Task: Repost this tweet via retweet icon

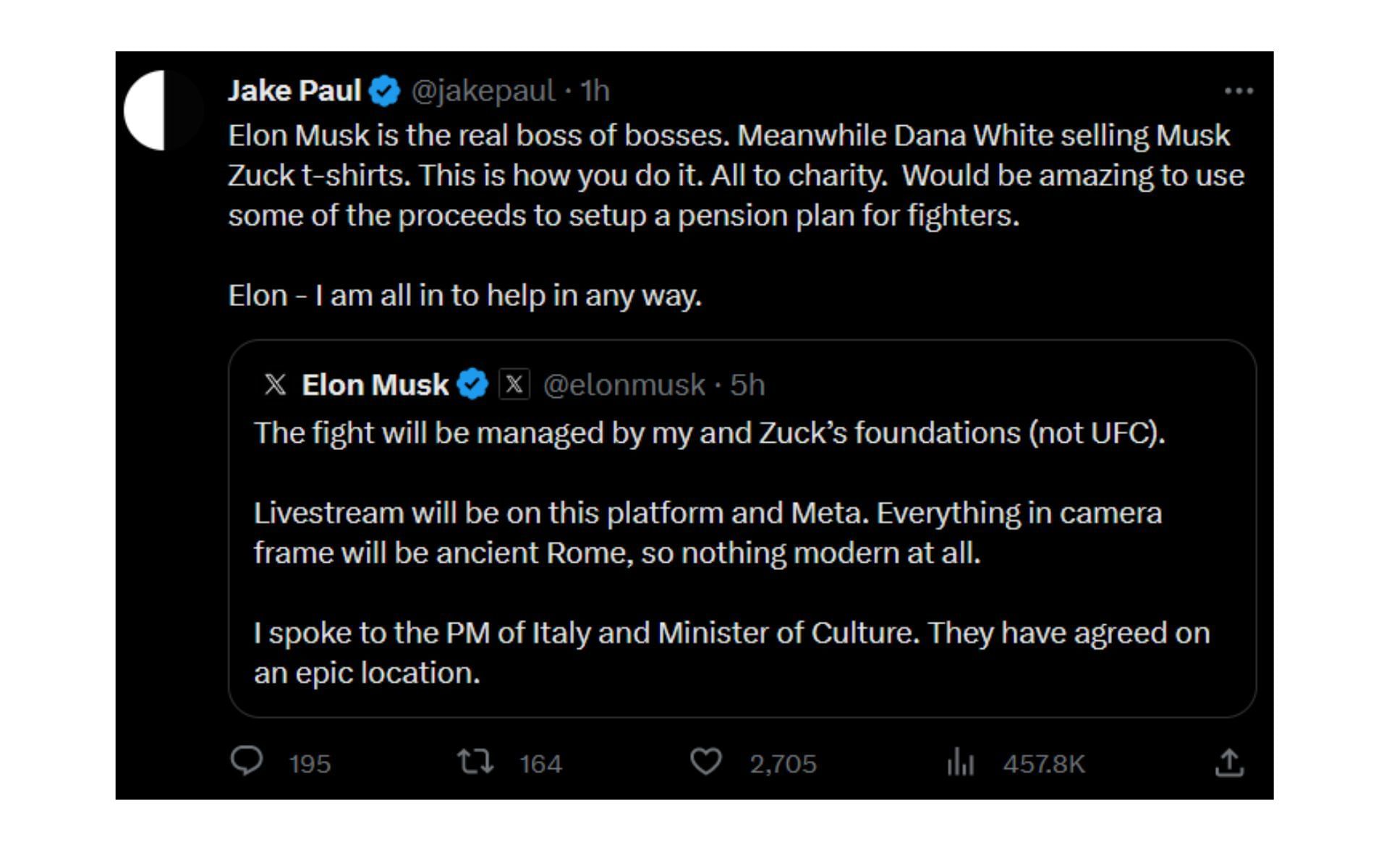Action: tap(475, 762)
